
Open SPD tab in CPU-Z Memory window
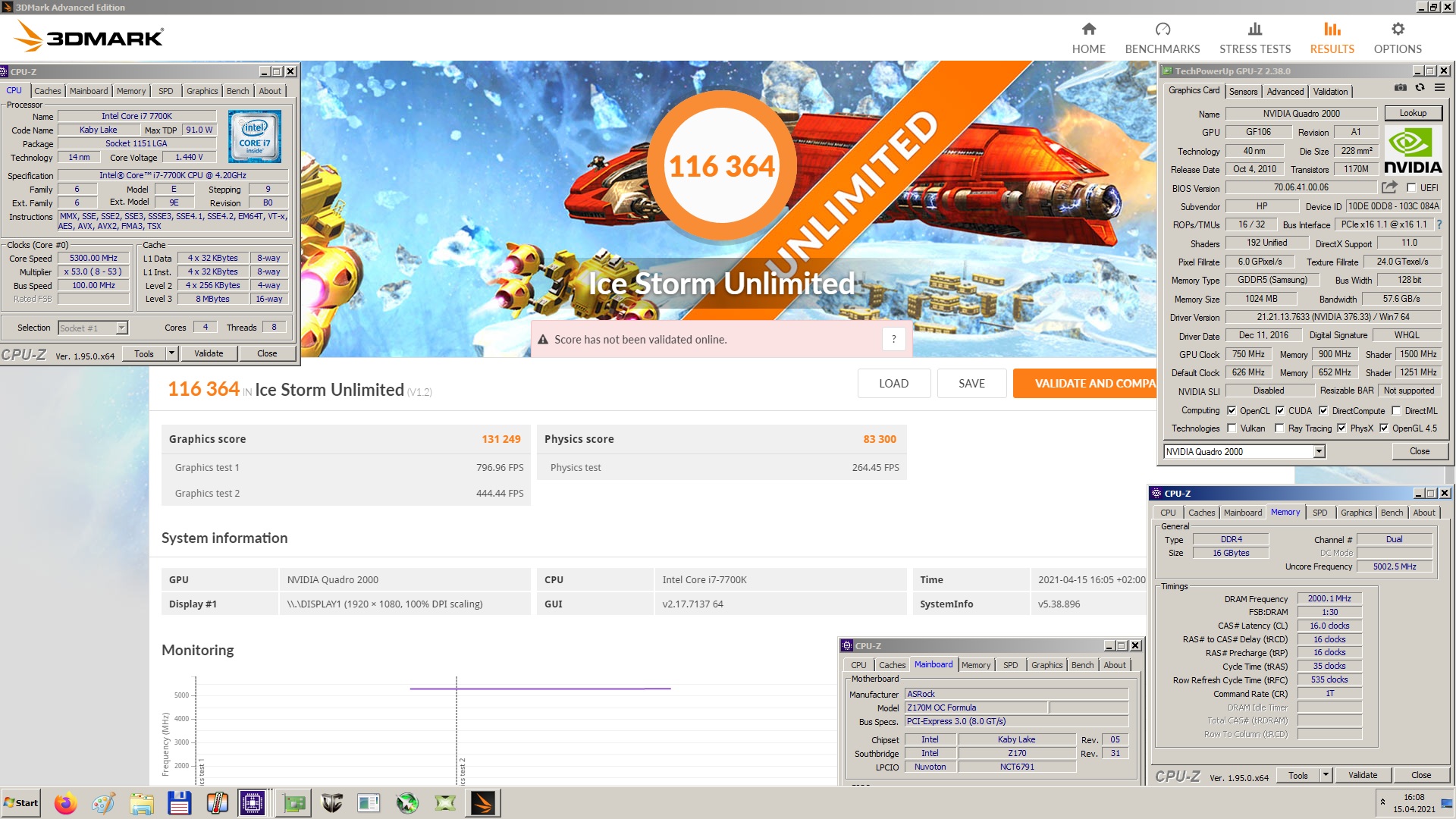1319,513
